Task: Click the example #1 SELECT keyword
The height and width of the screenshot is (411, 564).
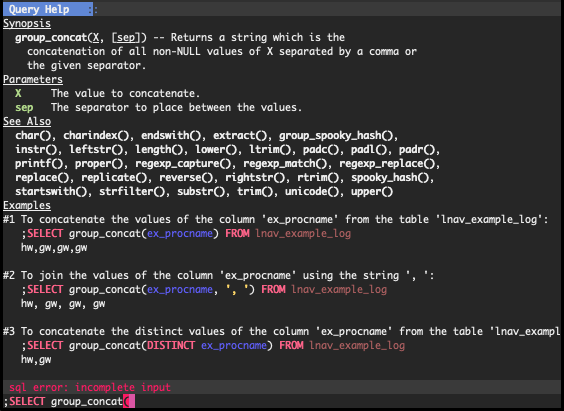Action: click(45, 234)
